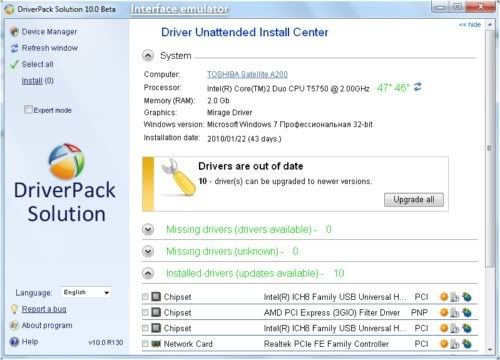Click the green Select all checkmark
The height and width of the screenshot is (360, 500).
click(14, 64)
